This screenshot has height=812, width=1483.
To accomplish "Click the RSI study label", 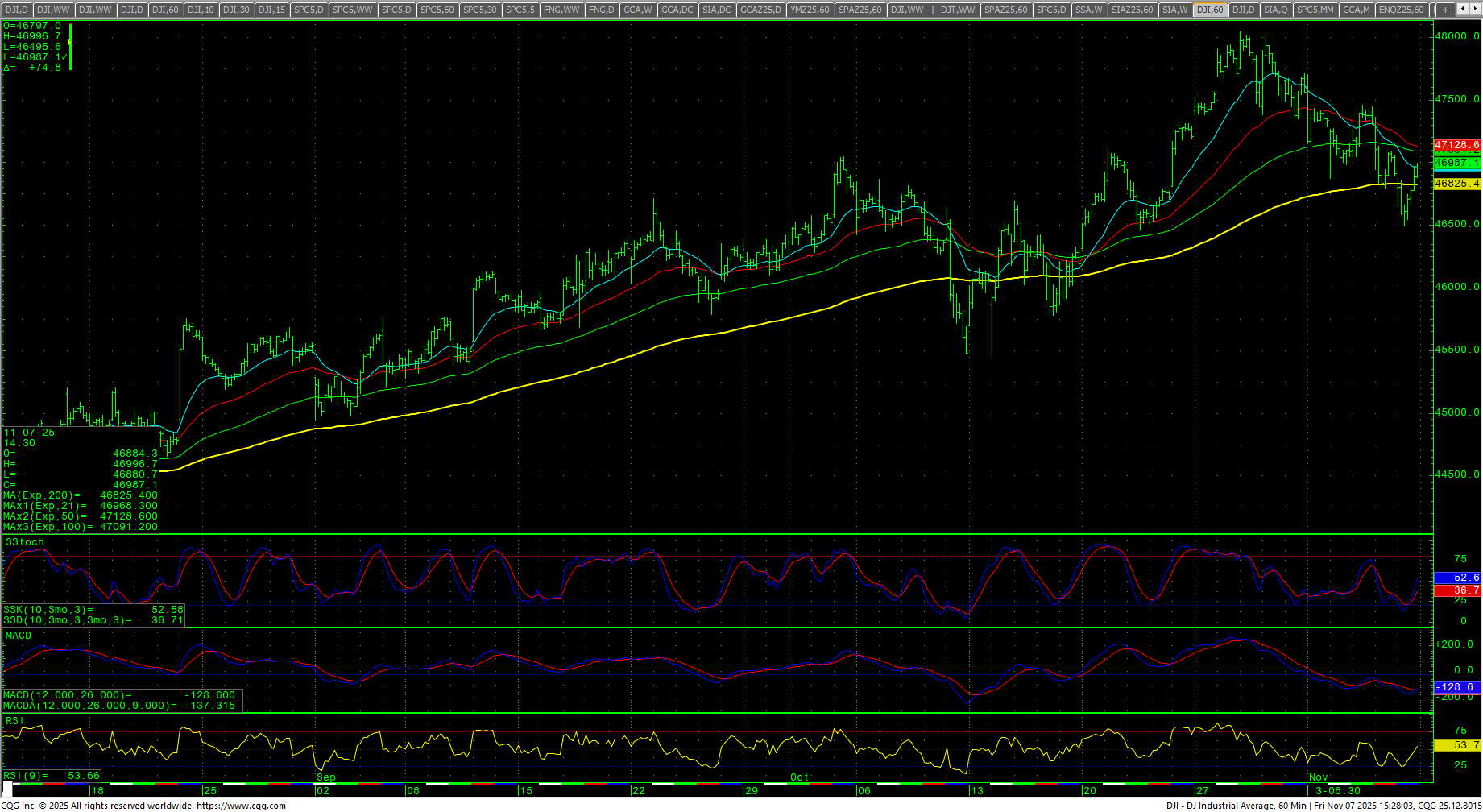I will click(14, 721).
